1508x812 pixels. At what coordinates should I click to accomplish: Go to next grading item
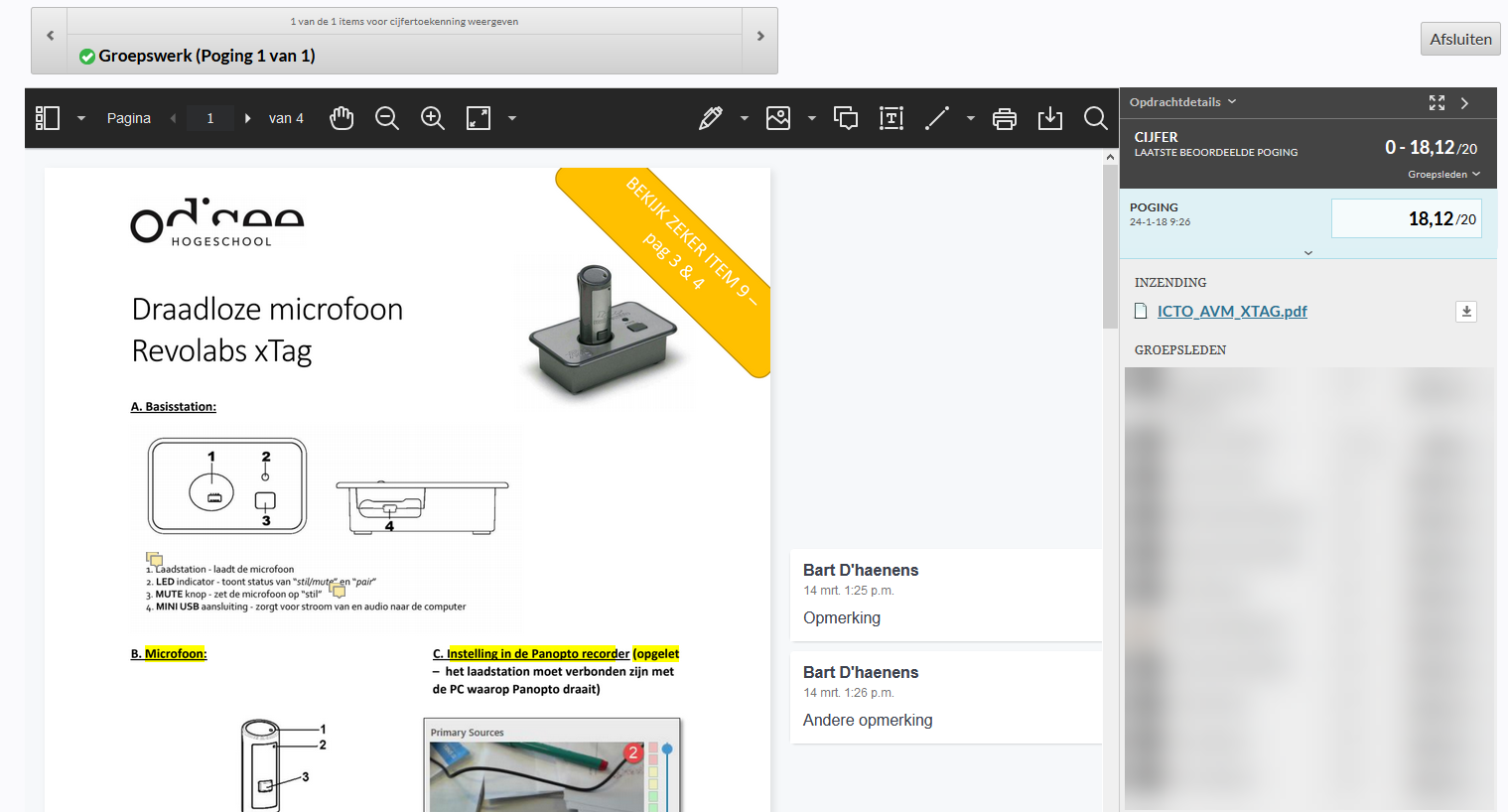[760, 37]
